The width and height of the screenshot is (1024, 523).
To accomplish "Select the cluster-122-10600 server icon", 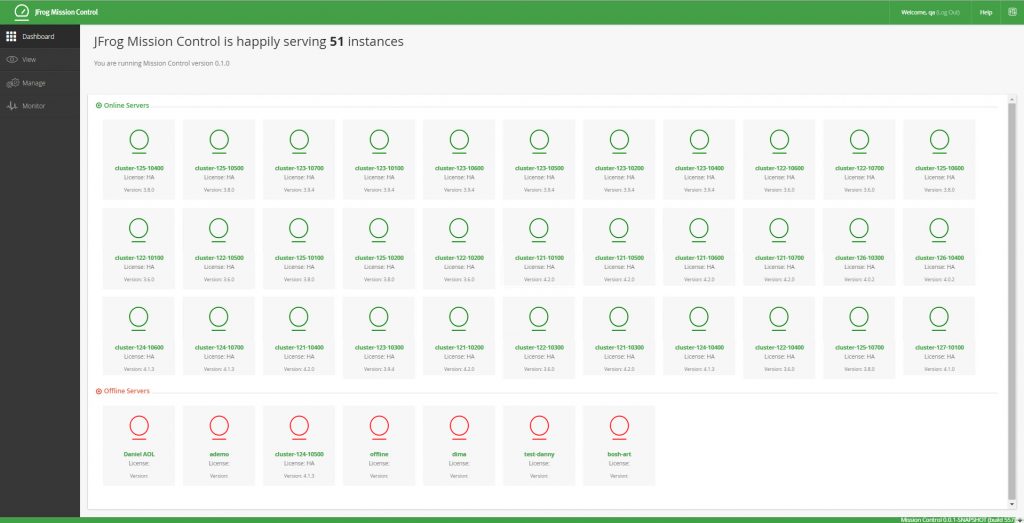I will click(x=779, y=142).
